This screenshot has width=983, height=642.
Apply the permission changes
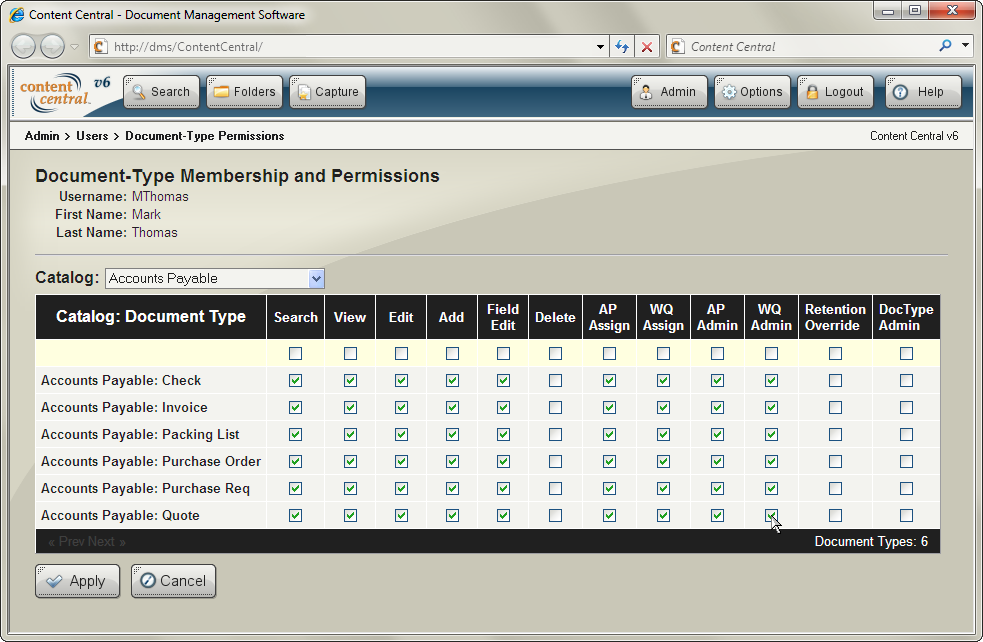(77, 581)
